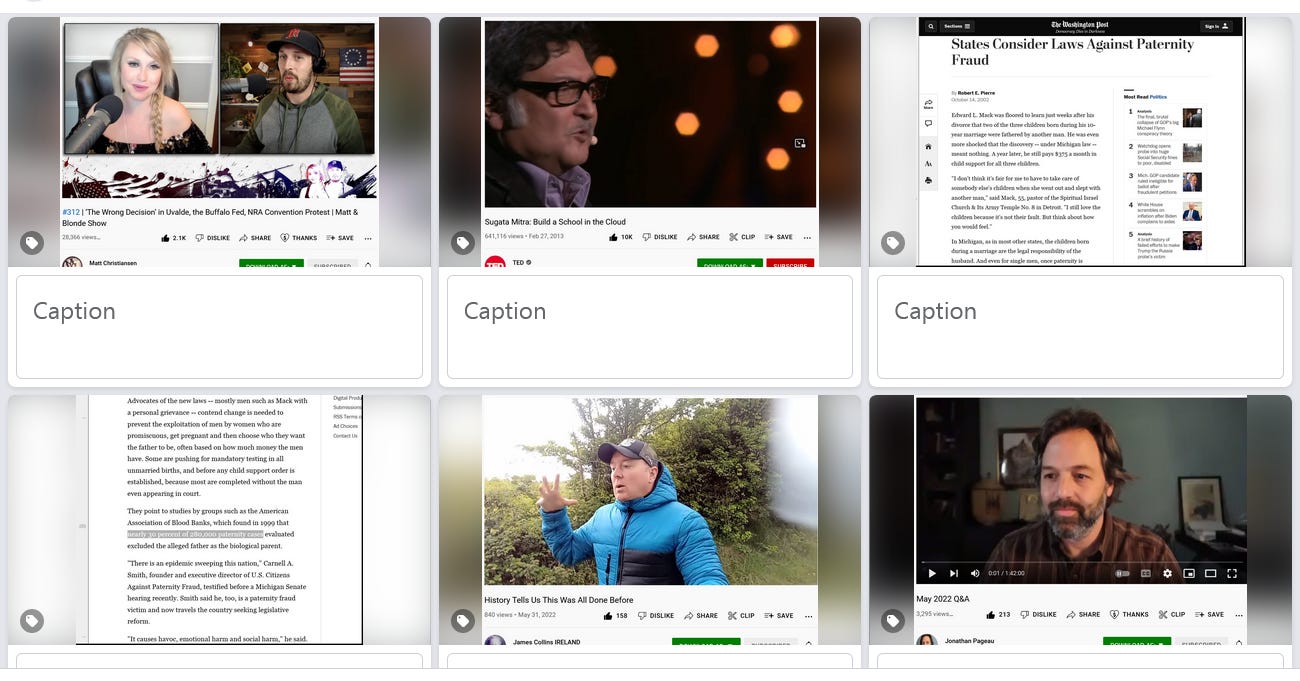Image resolution: width=1300 pixels, height=681 pixels.
Task: Click the James Collins IRELAND channel name
Action: point(546,642)
